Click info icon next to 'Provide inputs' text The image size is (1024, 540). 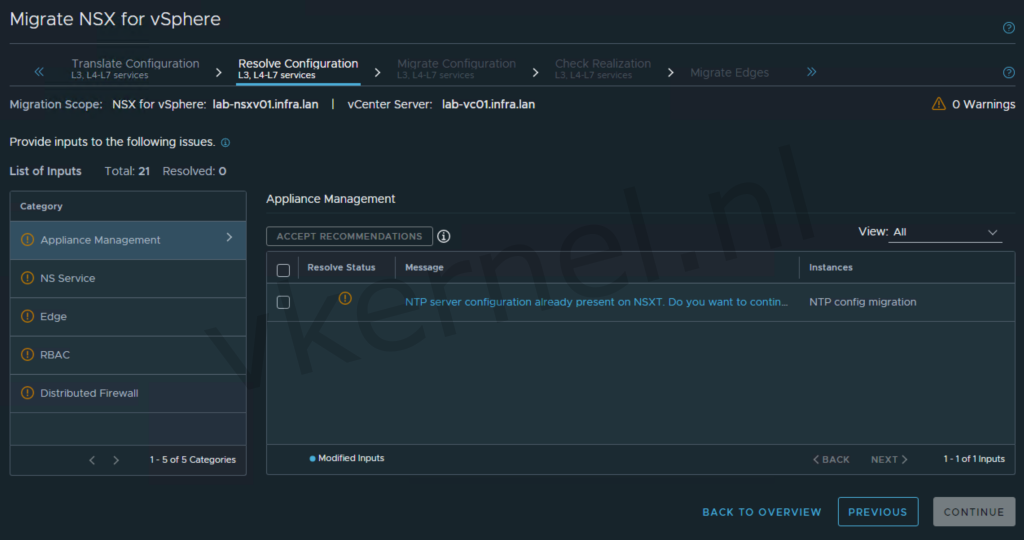click(x=225, y=142)
